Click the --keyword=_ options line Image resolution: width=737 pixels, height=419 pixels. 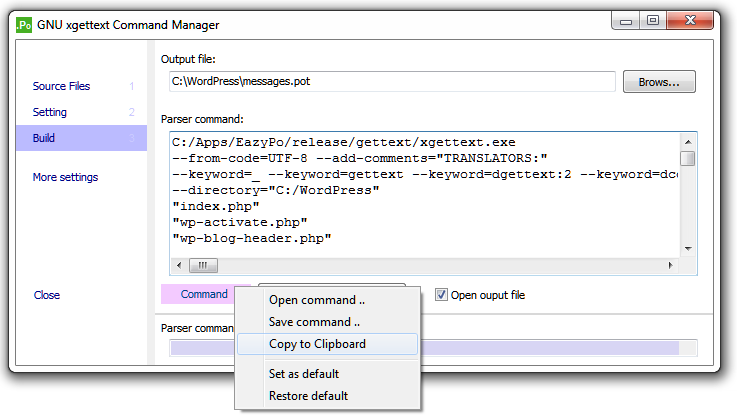(425, 174)
